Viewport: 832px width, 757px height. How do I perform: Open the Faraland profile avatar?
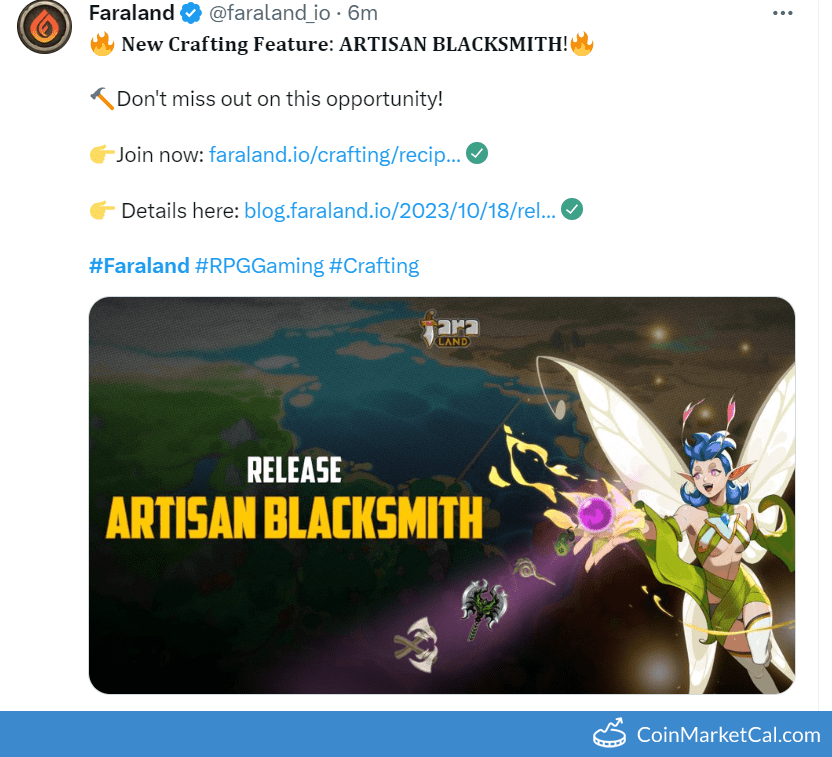click(x=44, y=27)
